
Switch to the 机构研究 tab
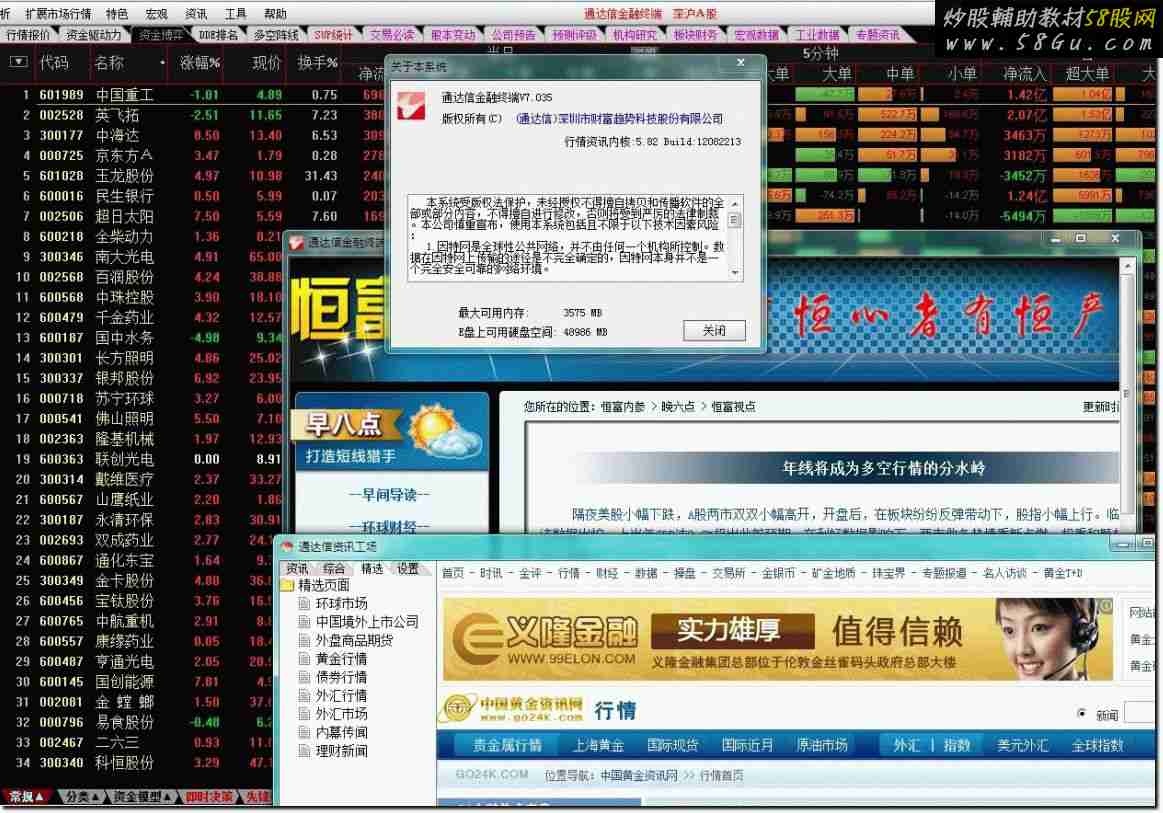tap(635, 35)
